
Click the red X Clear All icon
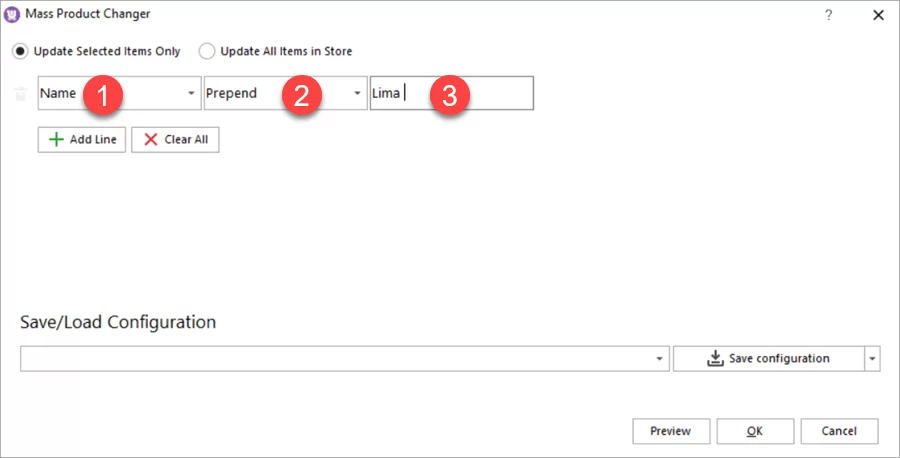151,140
